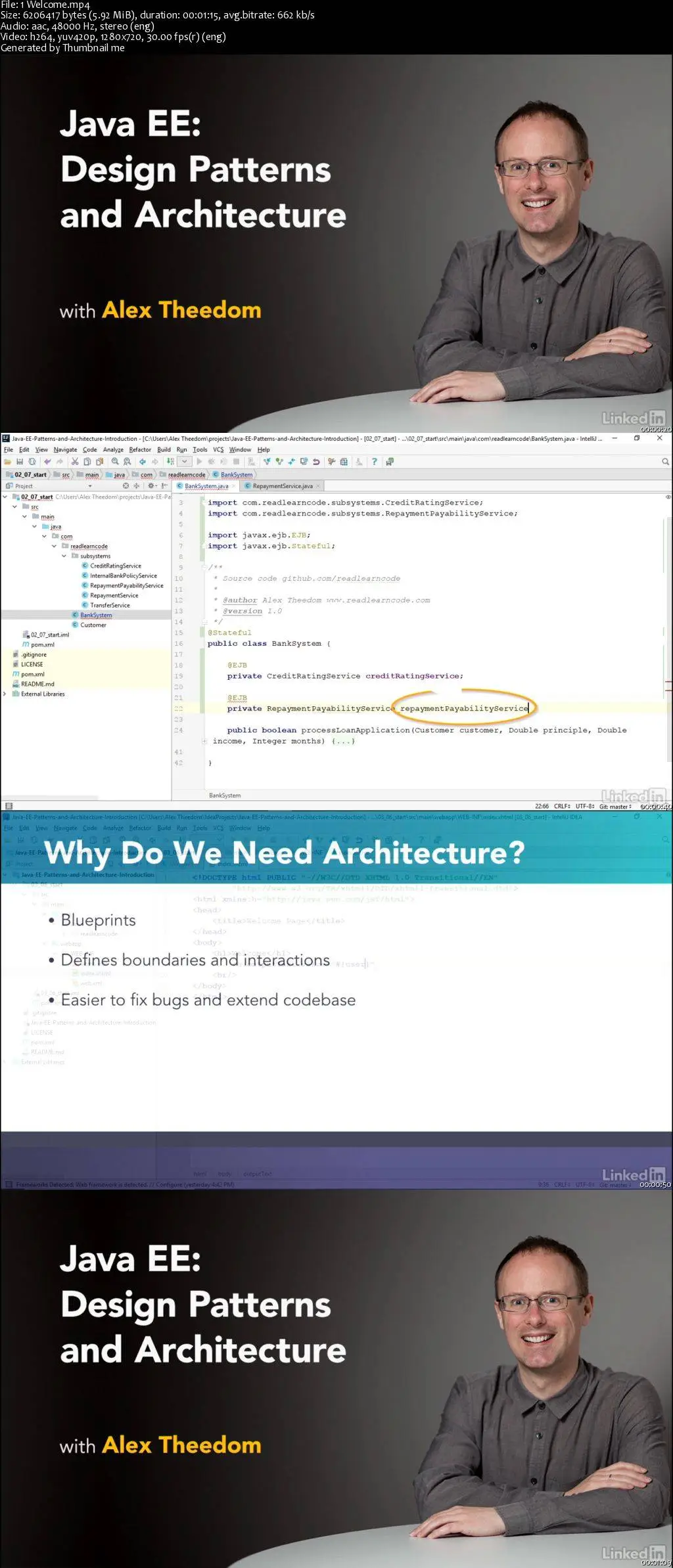This screenshot has height=1568, width=673.
Task: Click the Search Everywhere magnifier icon
Action: pos(665,461)
